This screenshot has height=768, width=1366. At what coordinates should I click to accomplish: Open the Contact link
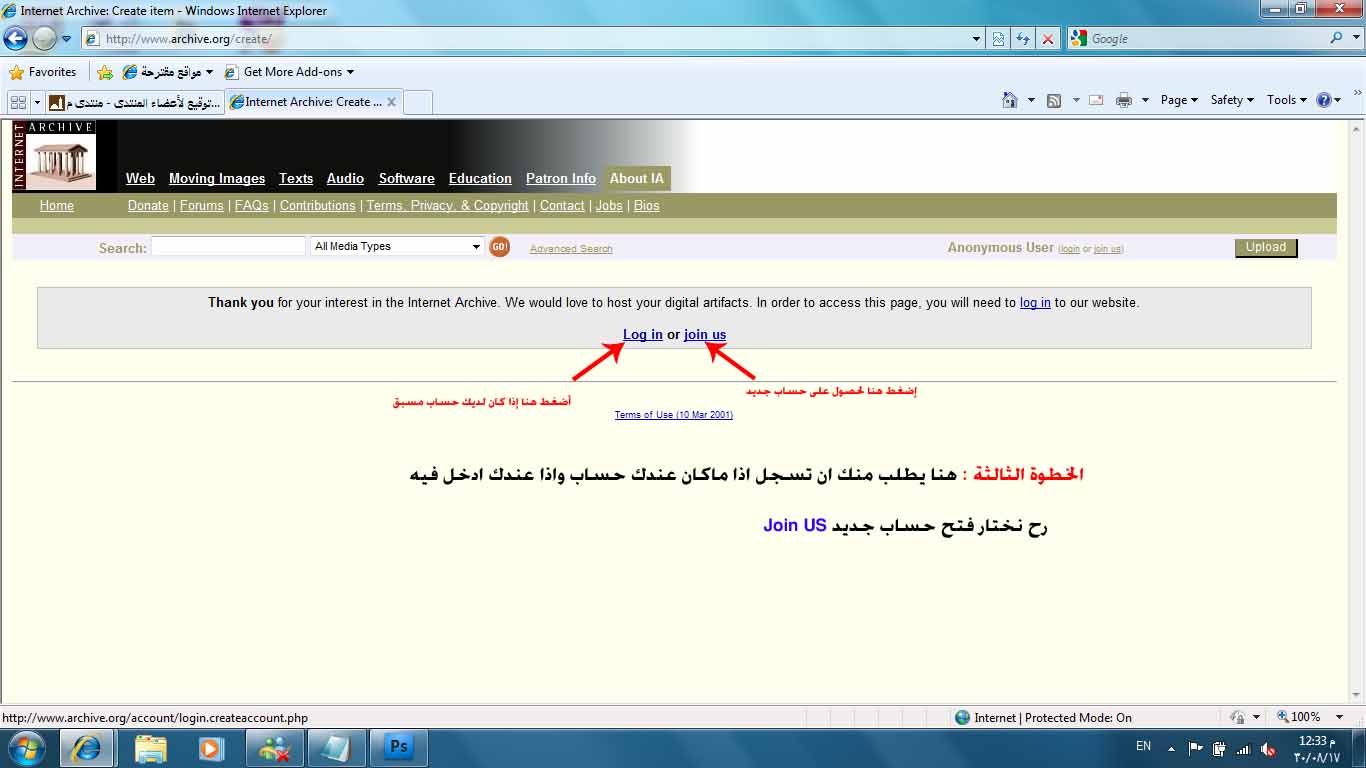click(x=562, y=205)
